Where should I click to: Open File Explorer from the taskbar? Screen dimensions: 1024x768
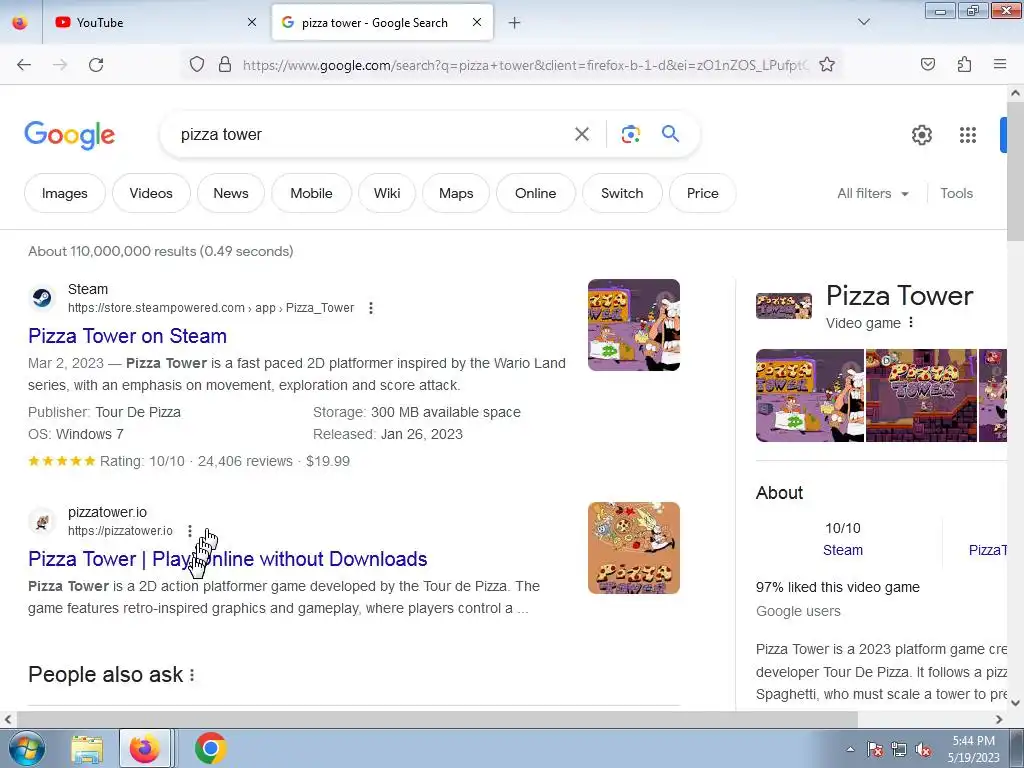(x=87, y=749)
